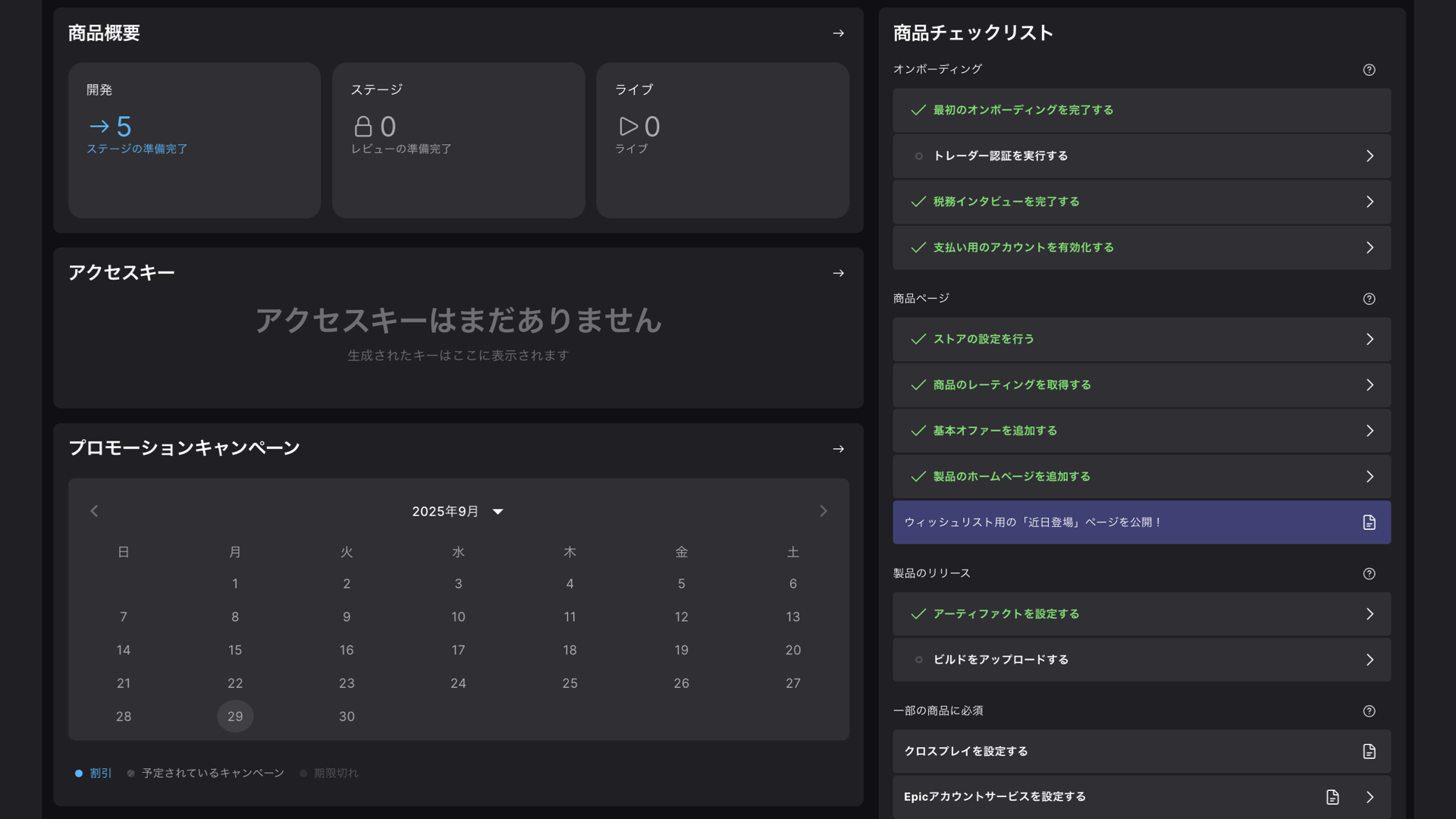This screenshot has height=819, width=1456.
Task: Select date 29 in the calendar
Action: 235,717
